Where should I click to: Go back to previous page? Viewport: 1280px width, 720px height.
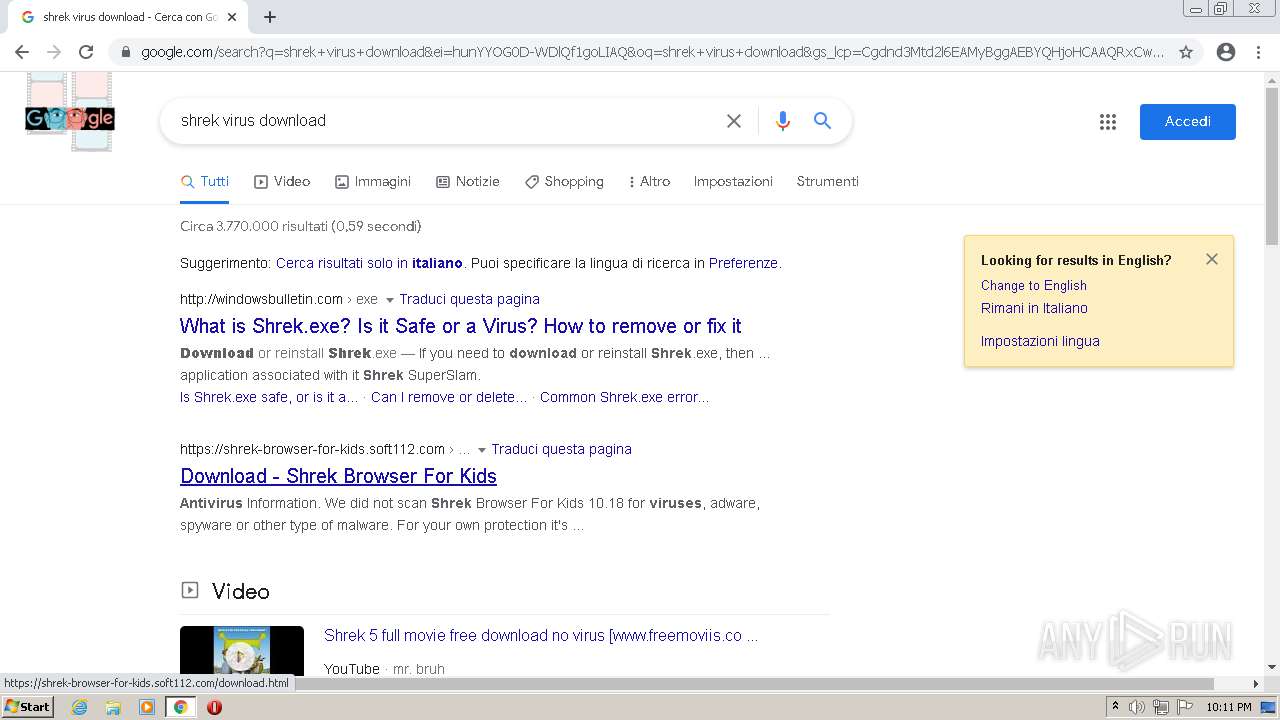(22, 52)
